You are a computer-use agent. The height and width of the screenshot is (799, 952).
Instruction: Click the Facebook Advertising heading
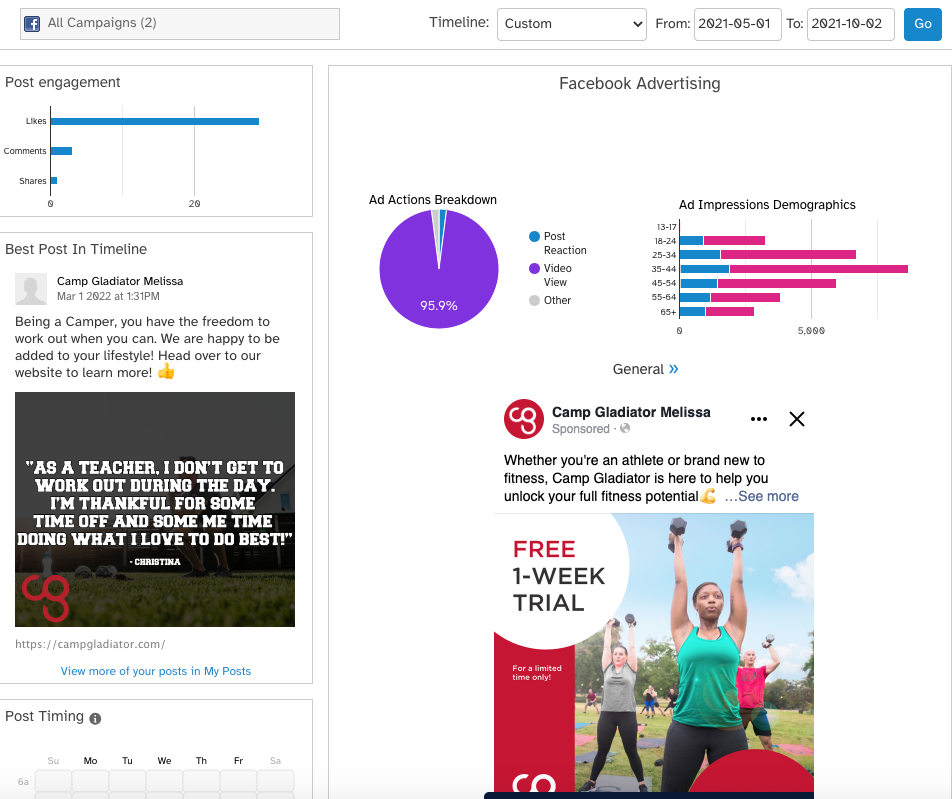click(x=640, y=83)
